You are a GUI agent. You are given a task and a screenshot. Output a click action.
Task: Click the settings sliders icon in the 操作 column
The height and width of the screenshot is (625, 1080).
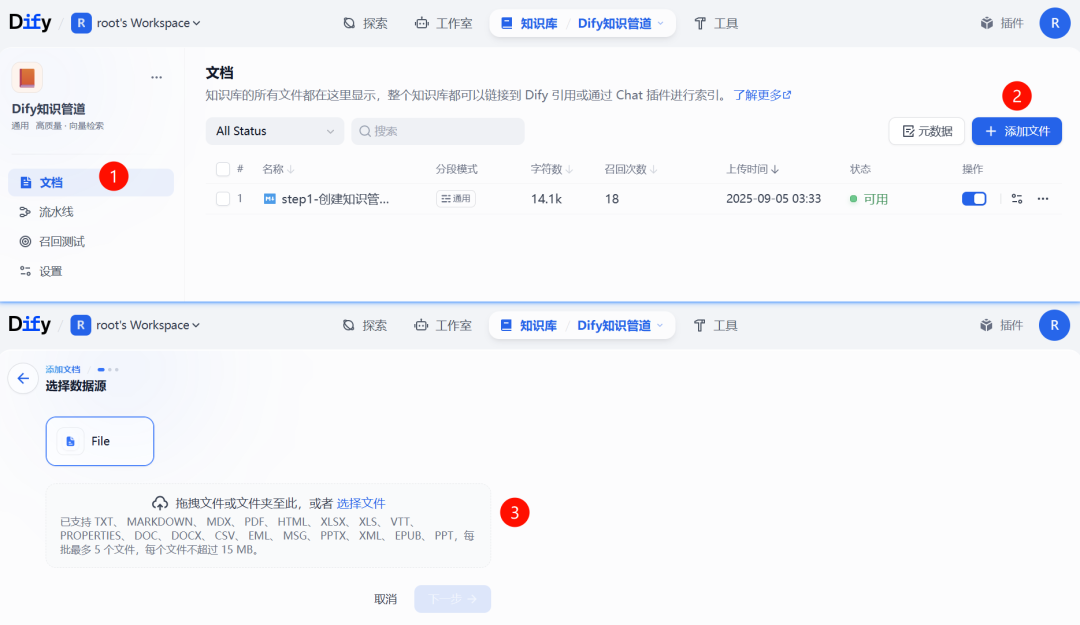click(1016, 198)
